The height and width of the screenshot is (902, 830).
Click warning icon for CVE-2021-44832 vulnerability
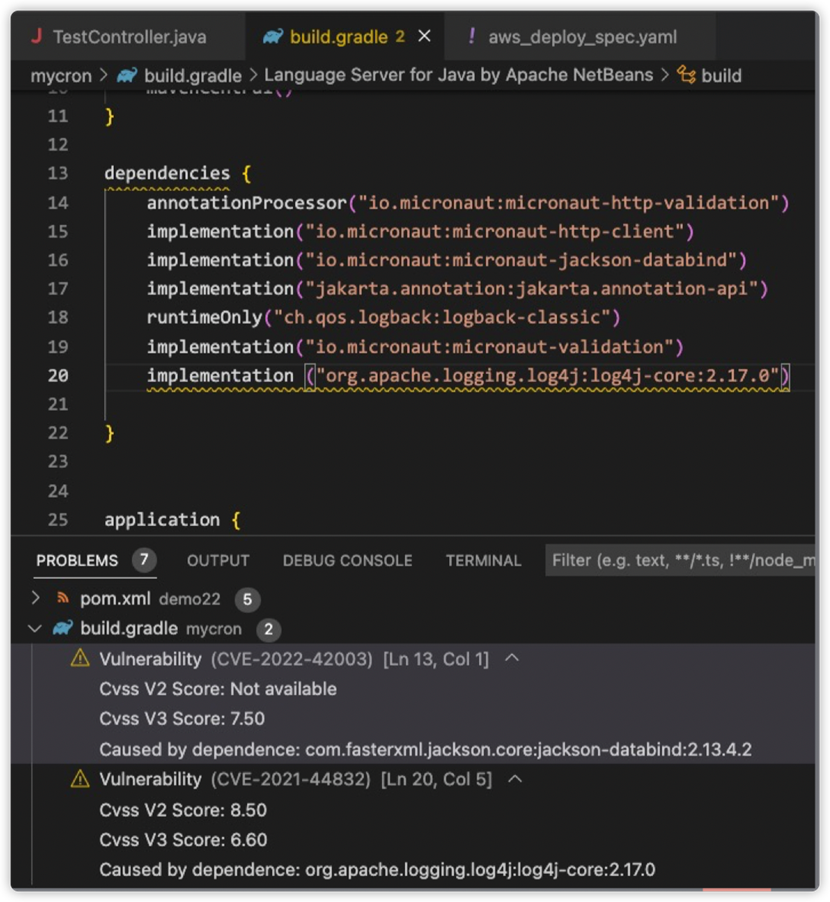[80, 779]
